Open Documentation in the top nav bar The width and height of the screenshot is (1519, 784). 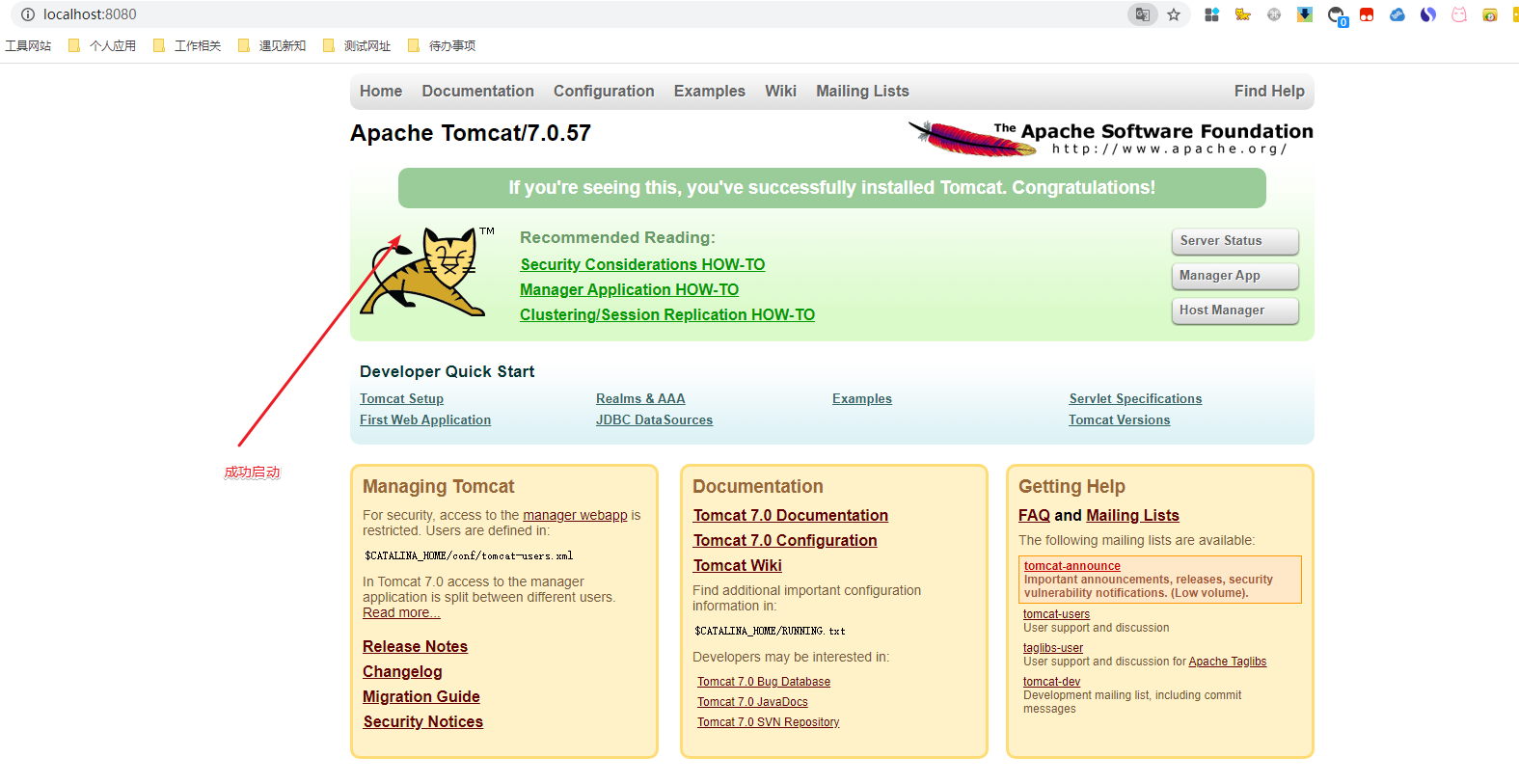tap(477, 92)
